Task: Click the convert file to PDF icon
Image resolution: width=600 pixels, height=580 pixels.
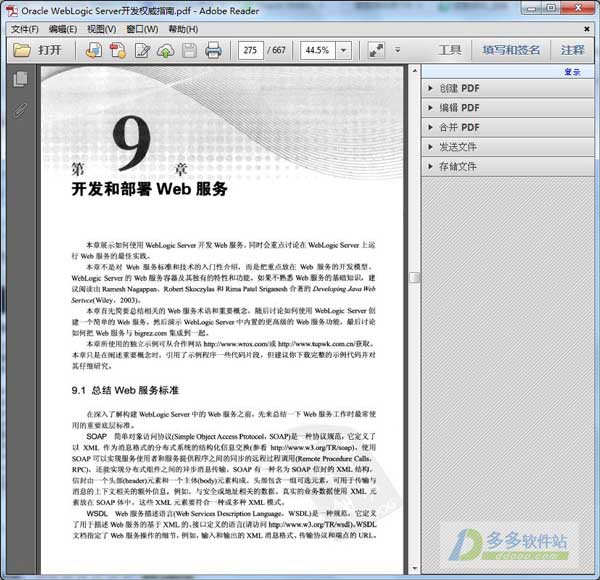Action: click(118, 51)
